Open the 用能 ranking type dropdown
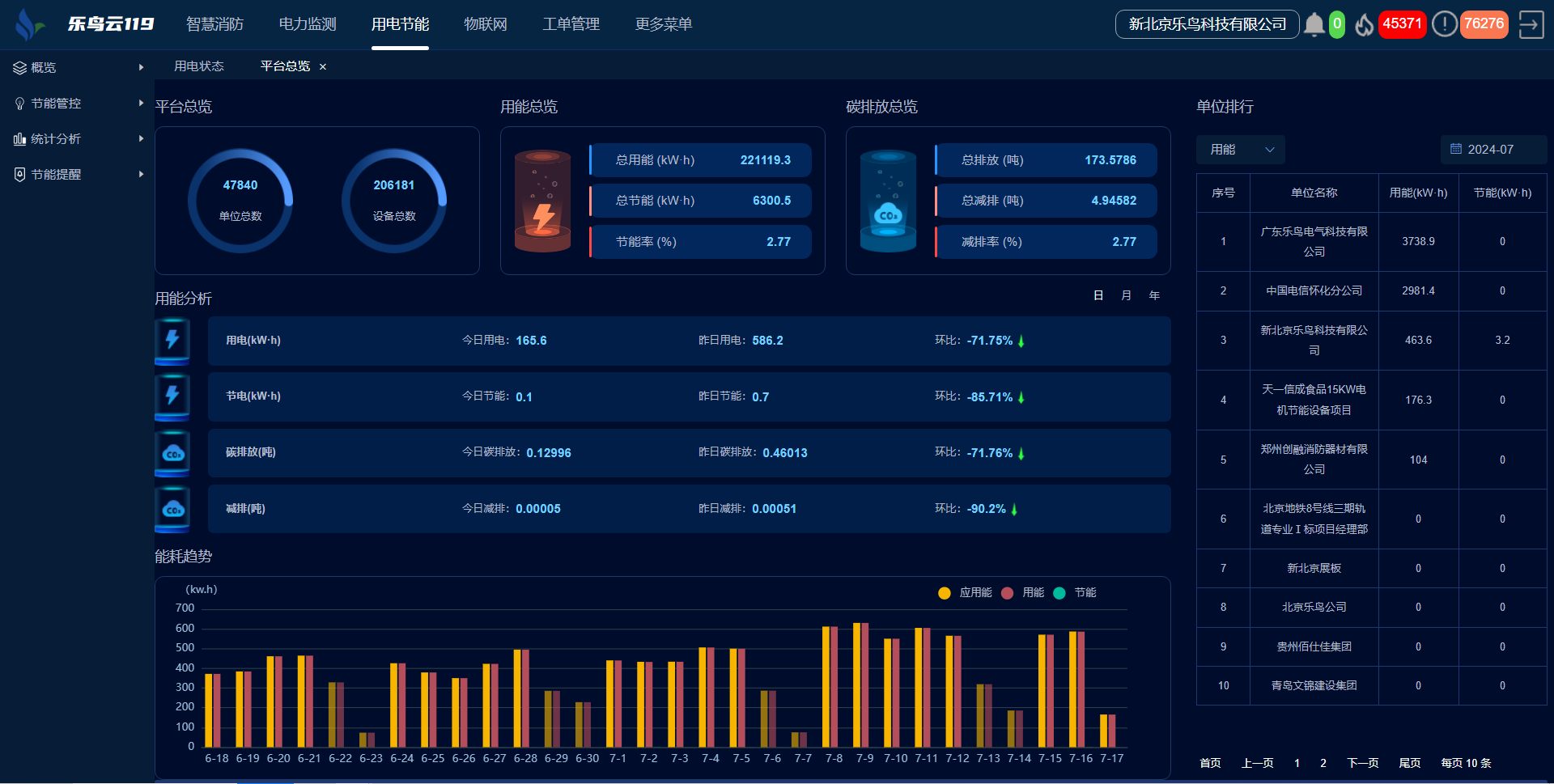Image resolution: width=1554 pixels, height=784 pixels. point(1240,150)
